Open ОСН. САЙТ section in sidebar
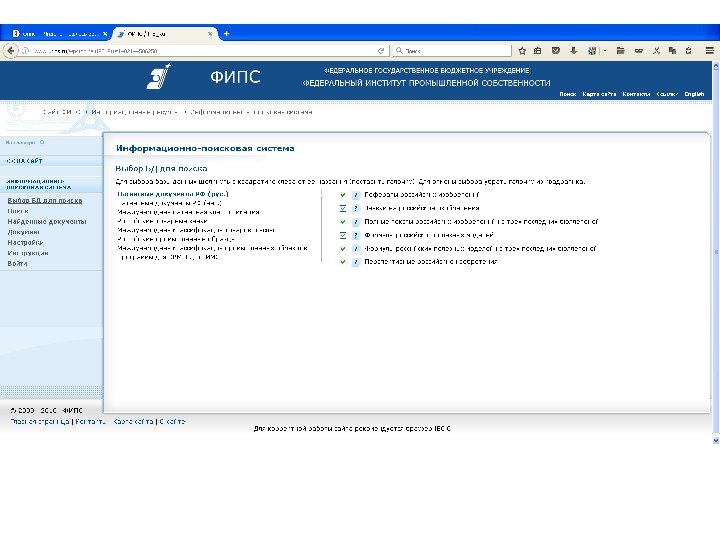The width and height of the screenshot is (720, 540). pyautogui.click(x=24, y=161)
